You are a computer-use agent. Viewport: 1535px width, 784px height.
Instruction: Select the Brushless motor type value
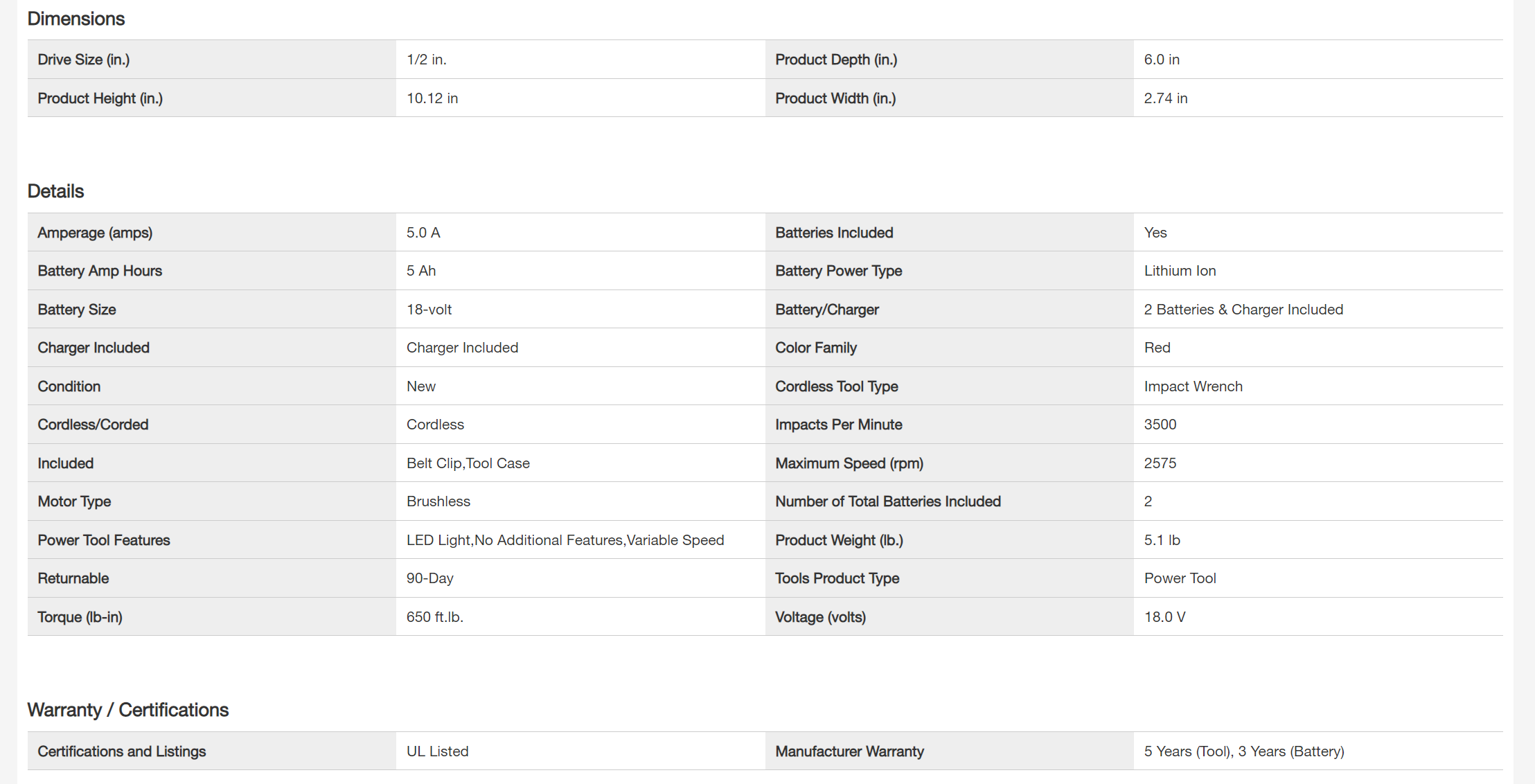point(438,501)
